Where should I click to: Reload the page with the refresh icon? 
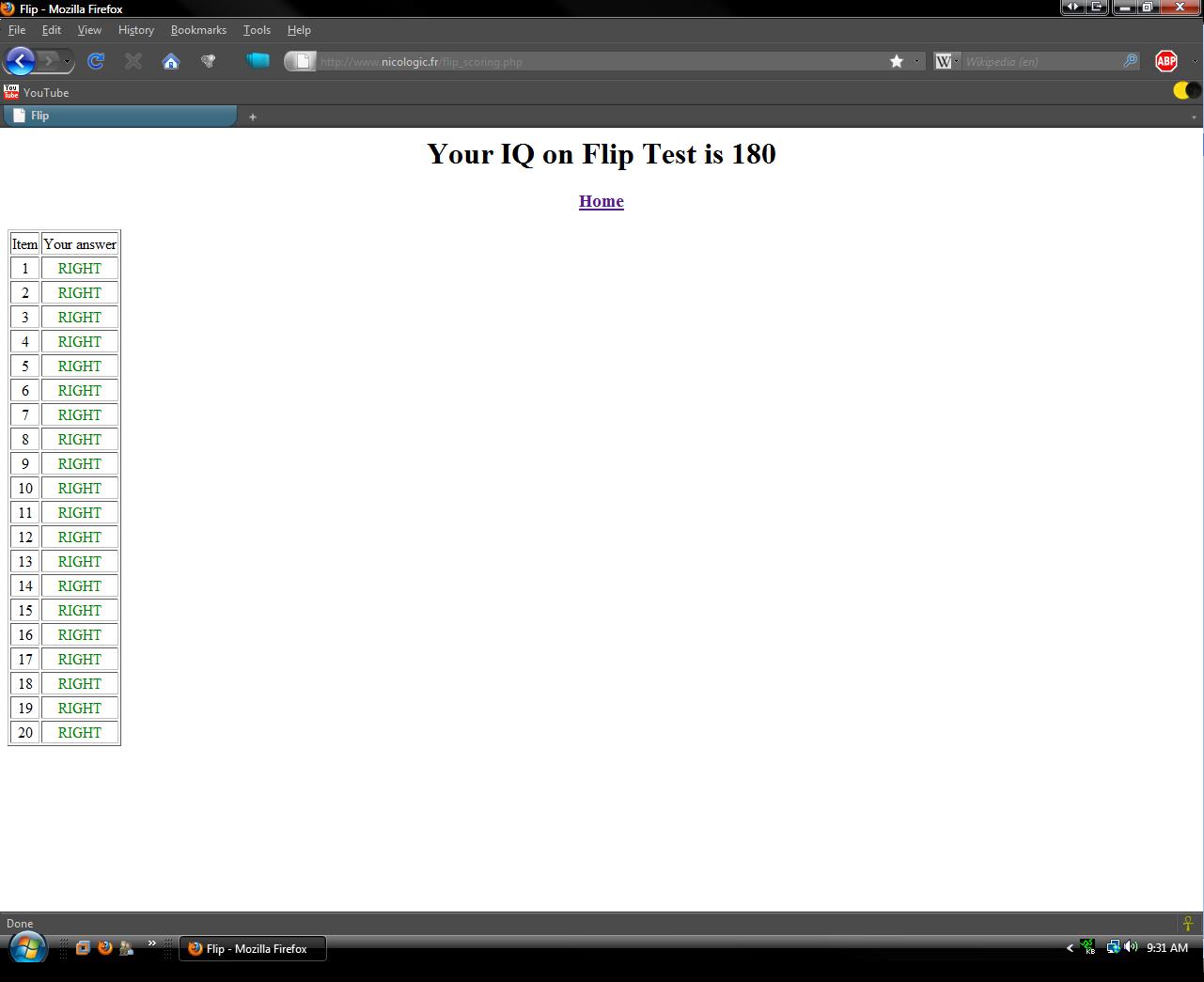[x=95, y=61]
